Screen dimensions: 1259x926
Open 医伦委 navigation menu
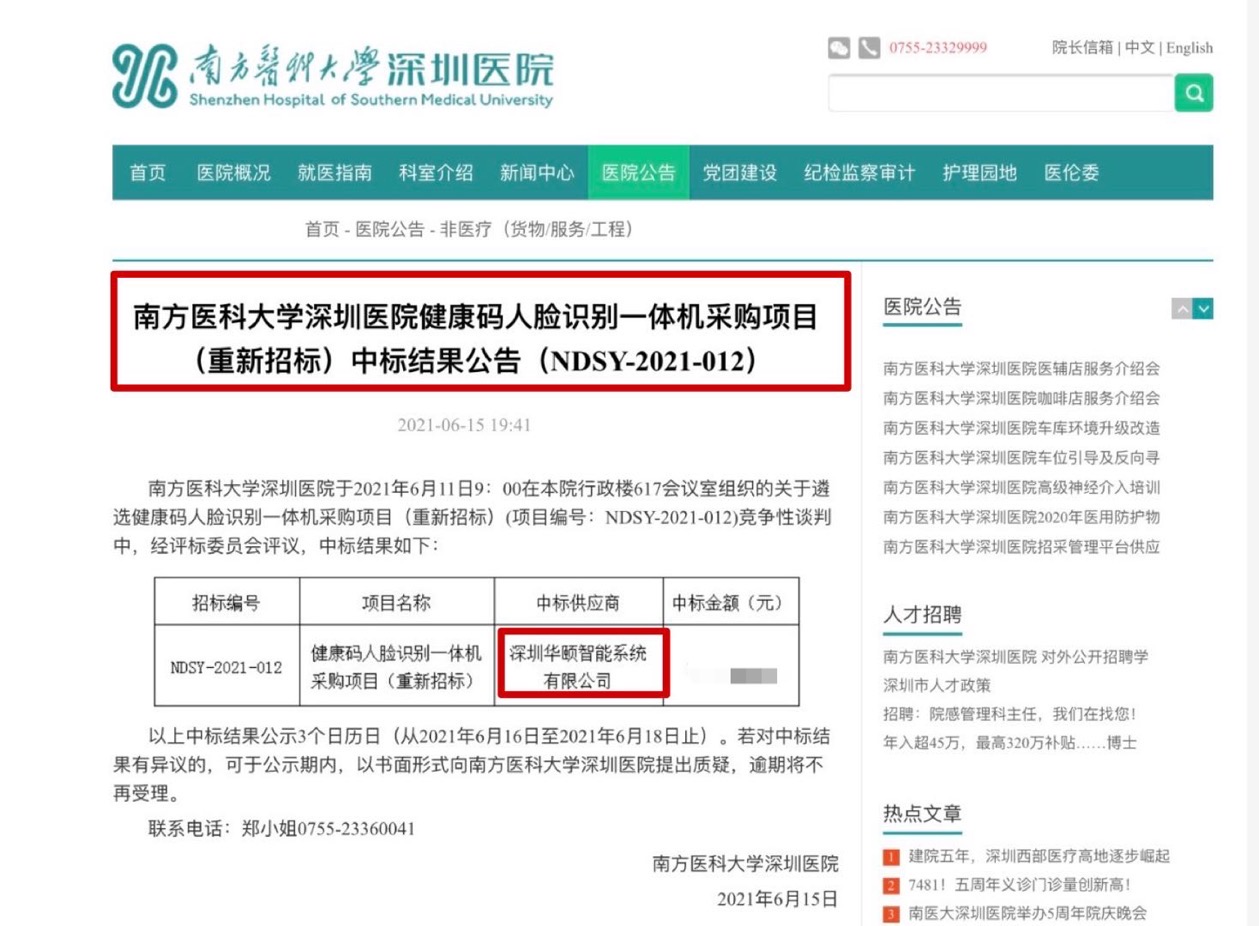tap(1072, 173)
